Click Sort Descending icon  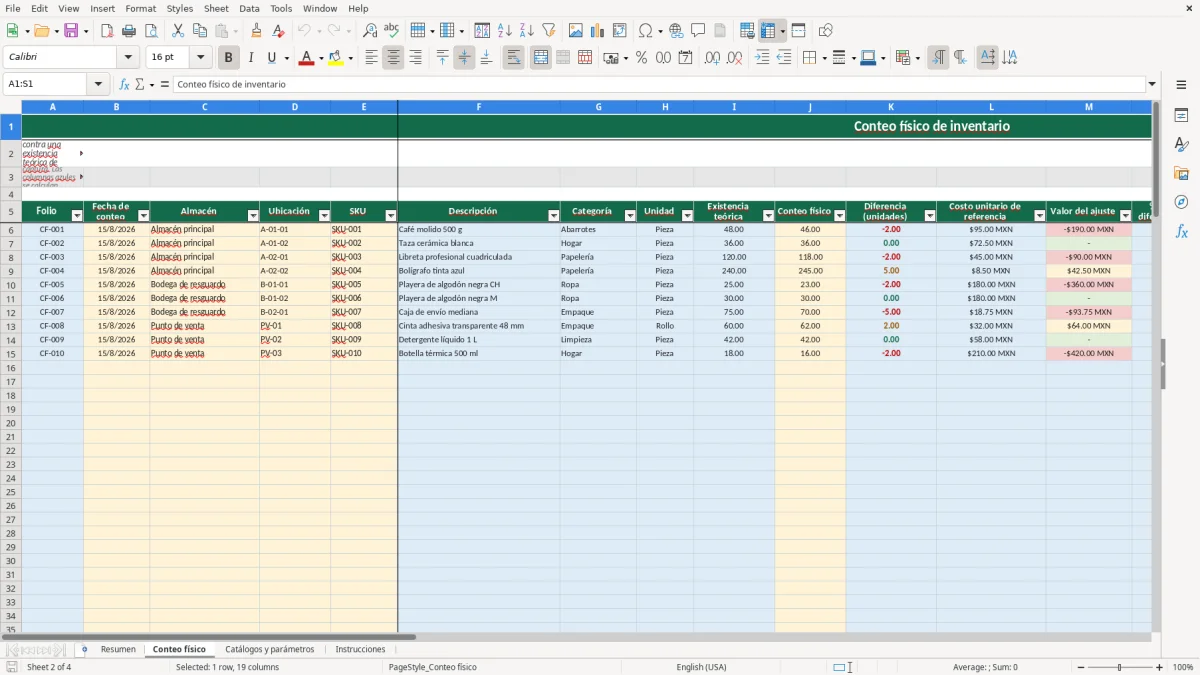(527, 31)
